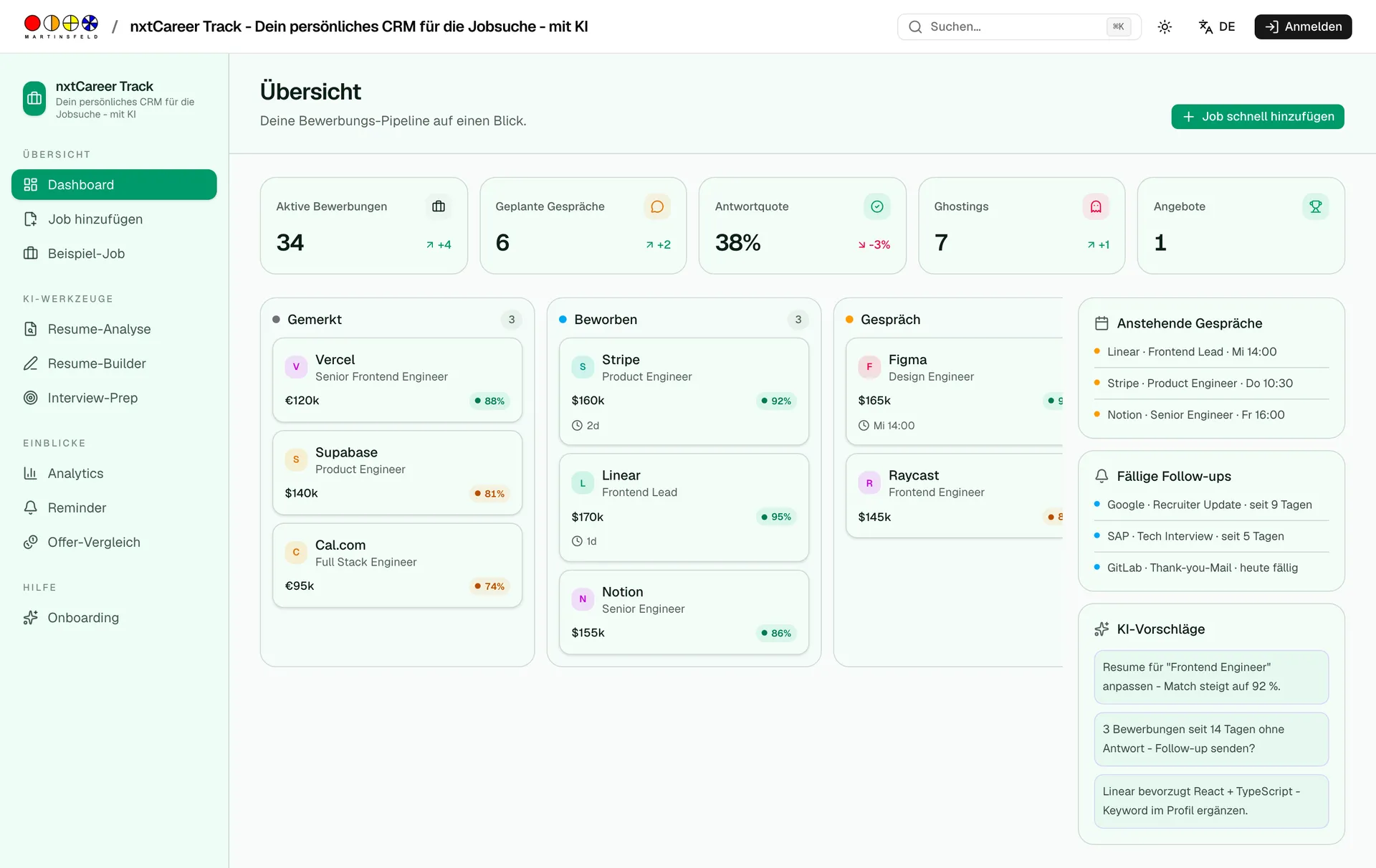The height and width of the screenshot is (868, 1376).
Task: Open the DE language switcher
Action: 1217,27
